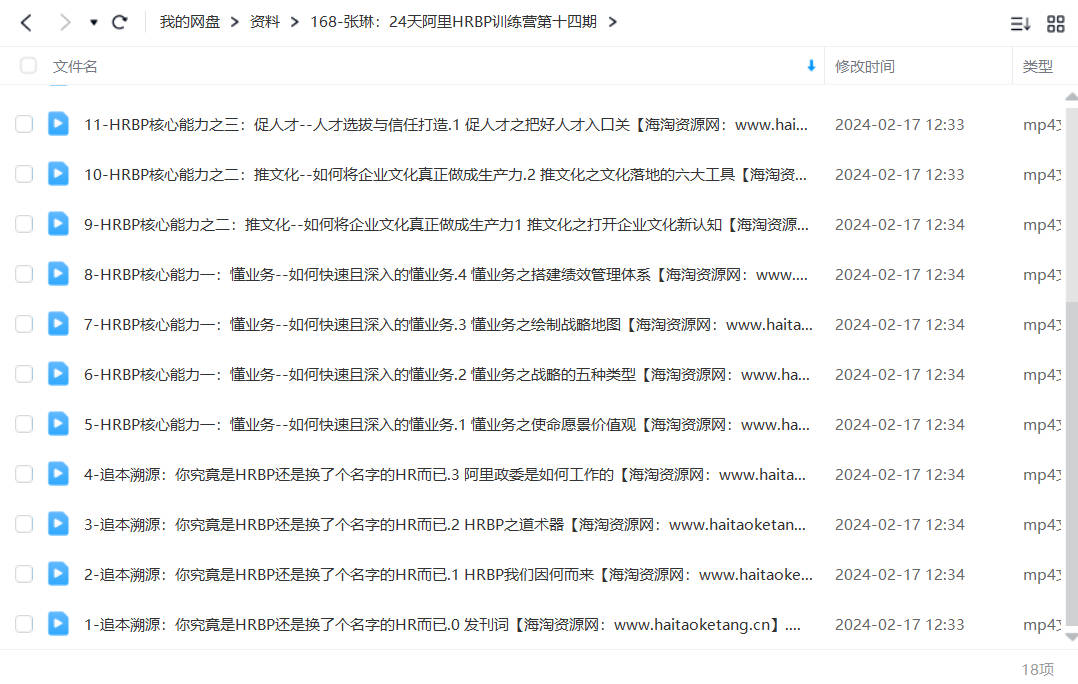Open the sort order menu icon

tap(1020, 24)
